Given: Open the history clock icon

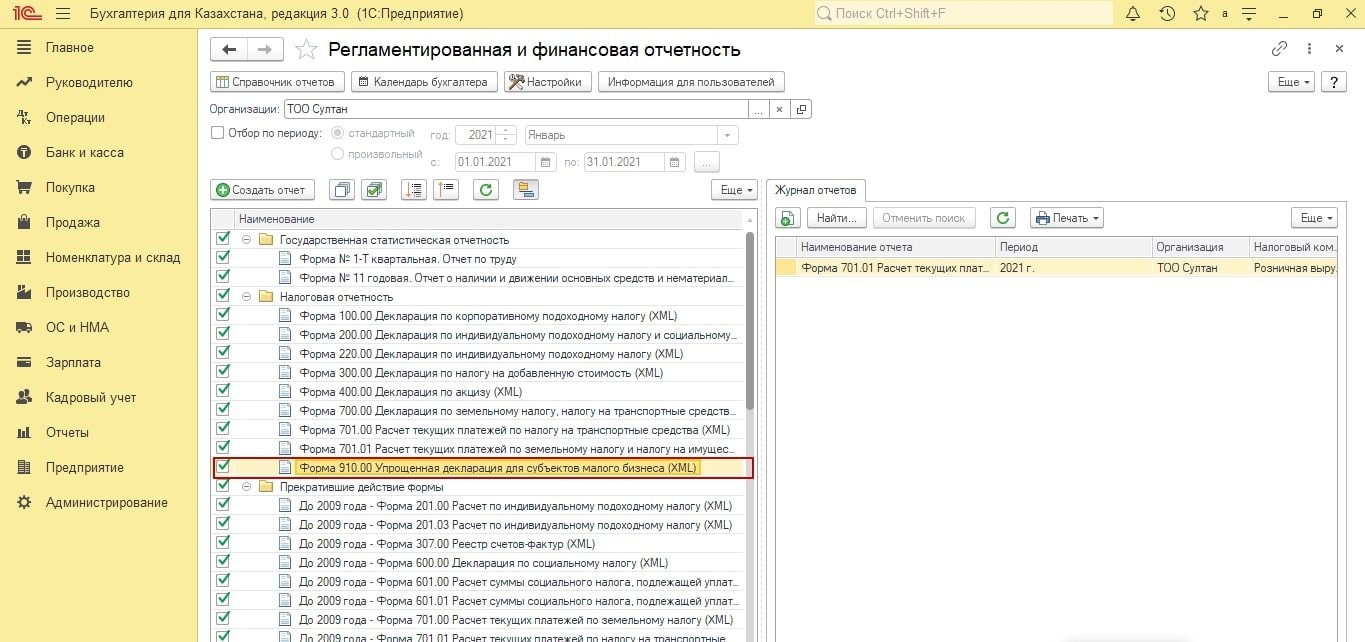Looking at the screenshot, I should pos(1167,14).
